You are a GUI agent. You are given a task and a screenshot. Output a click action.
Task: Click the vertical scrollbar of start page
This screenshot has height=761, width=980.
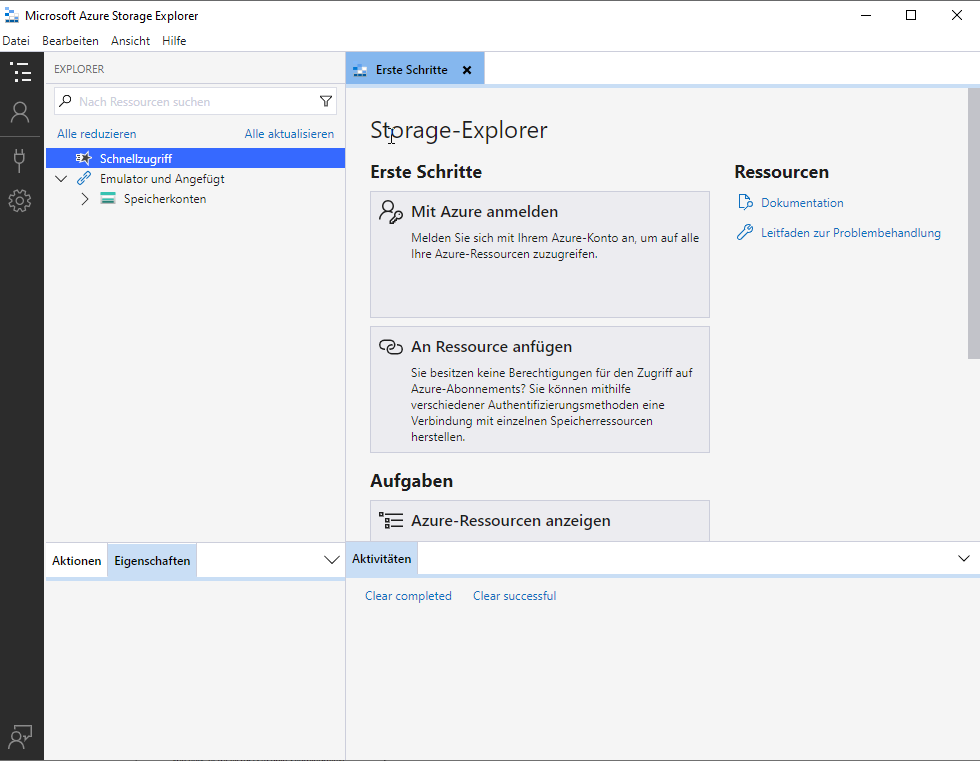coord(973,224)
